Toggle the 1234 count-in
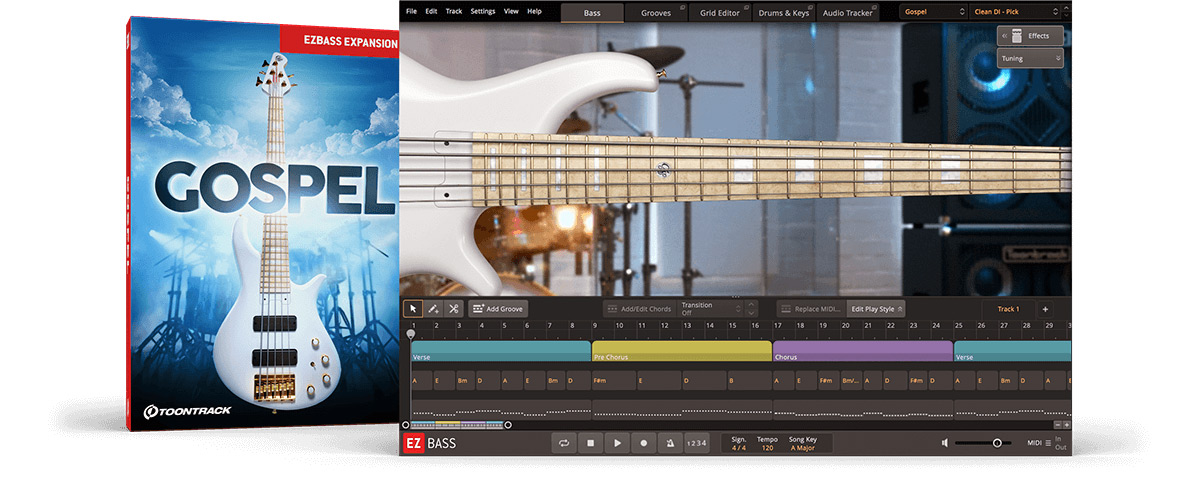The width and height of the screenshot is (1200, 488). point(697,443)
